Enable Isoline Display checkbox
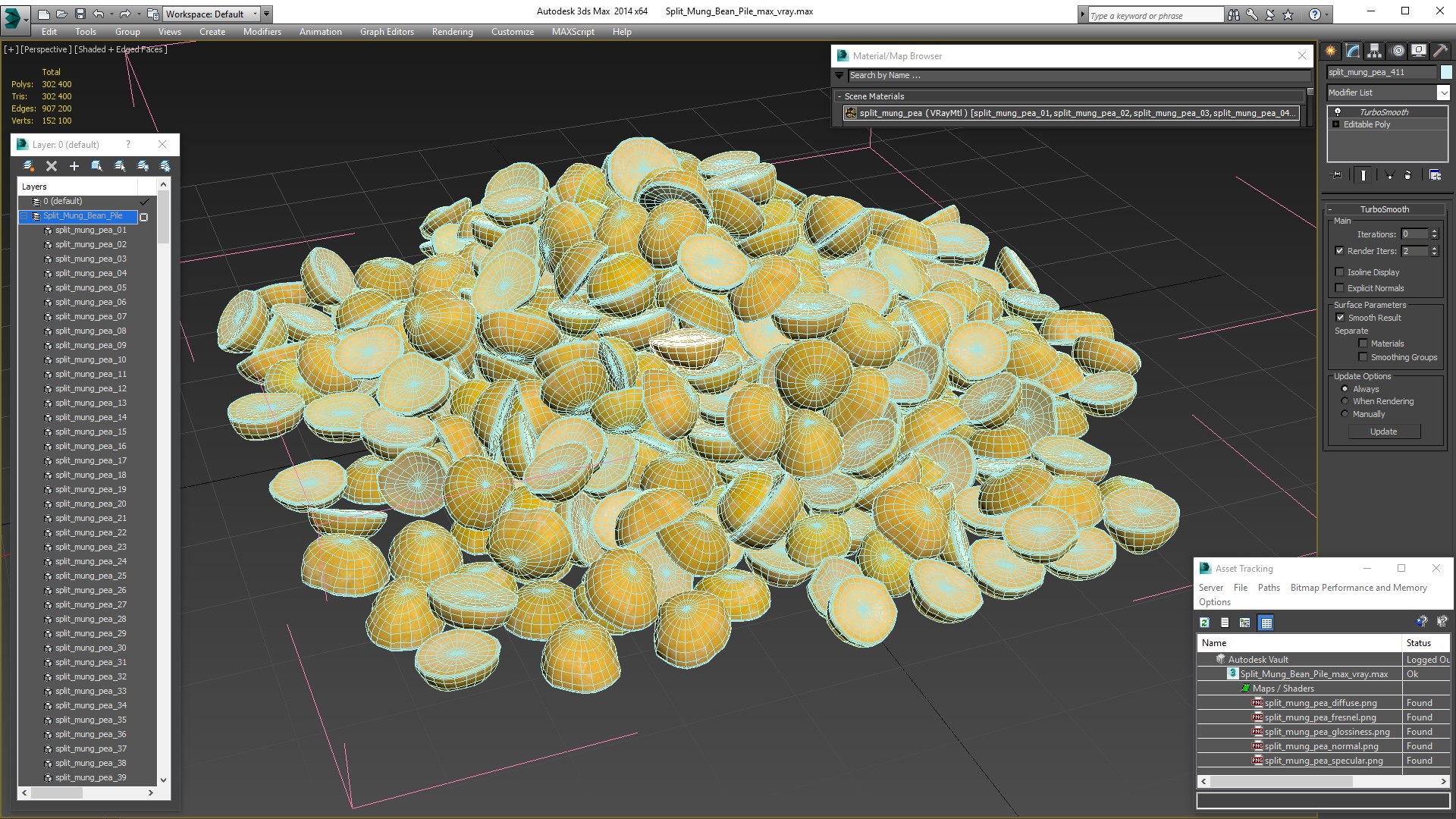The image size is (1456, 819). pos(1339,272)
